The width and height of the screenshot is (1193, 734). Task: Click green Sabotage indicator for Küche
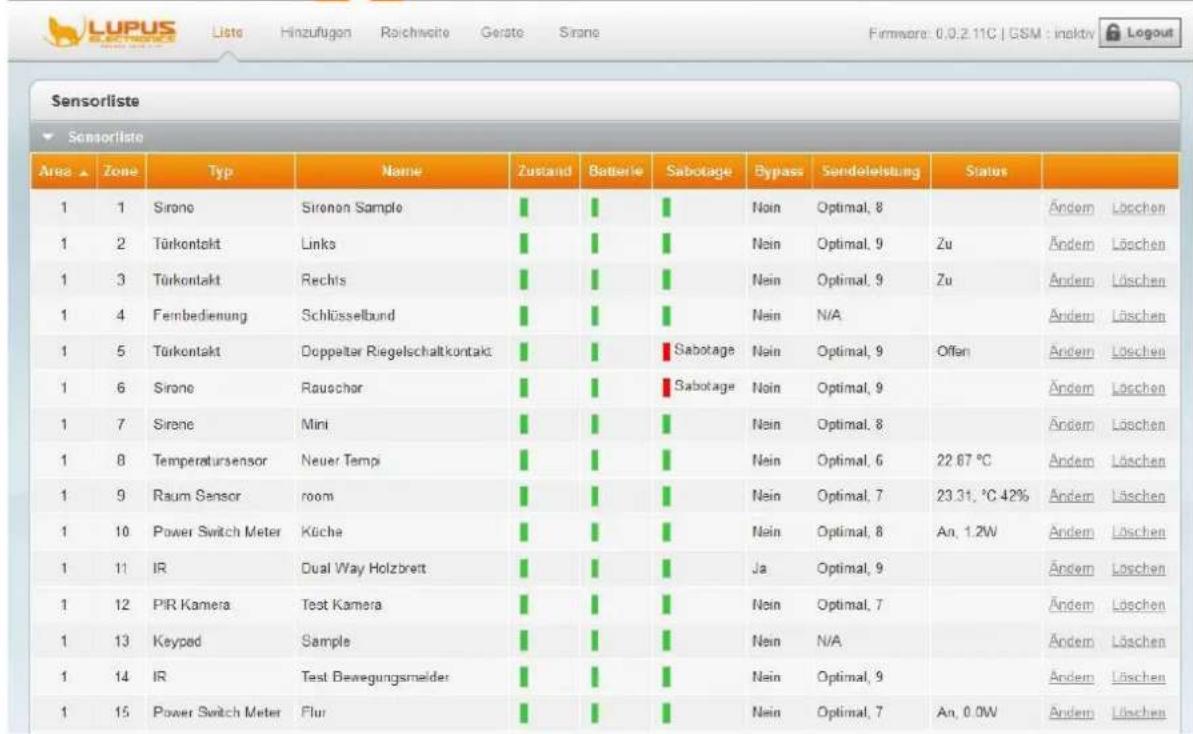pos(666,532)
